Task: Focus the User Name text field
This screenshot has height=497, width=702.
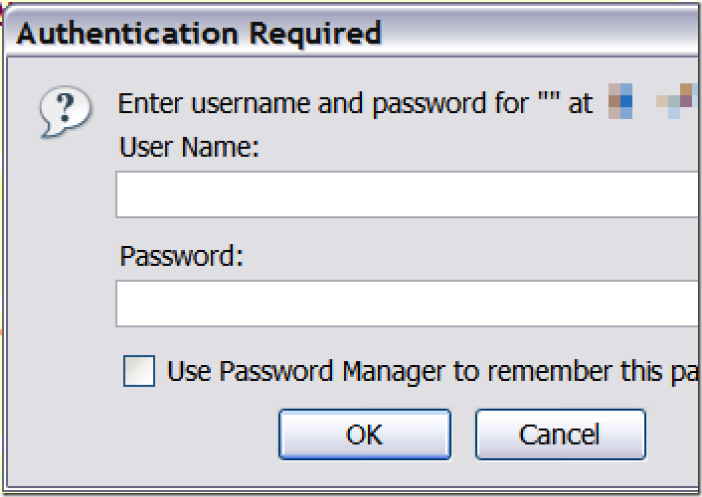Action: click(x=408, y=194)
